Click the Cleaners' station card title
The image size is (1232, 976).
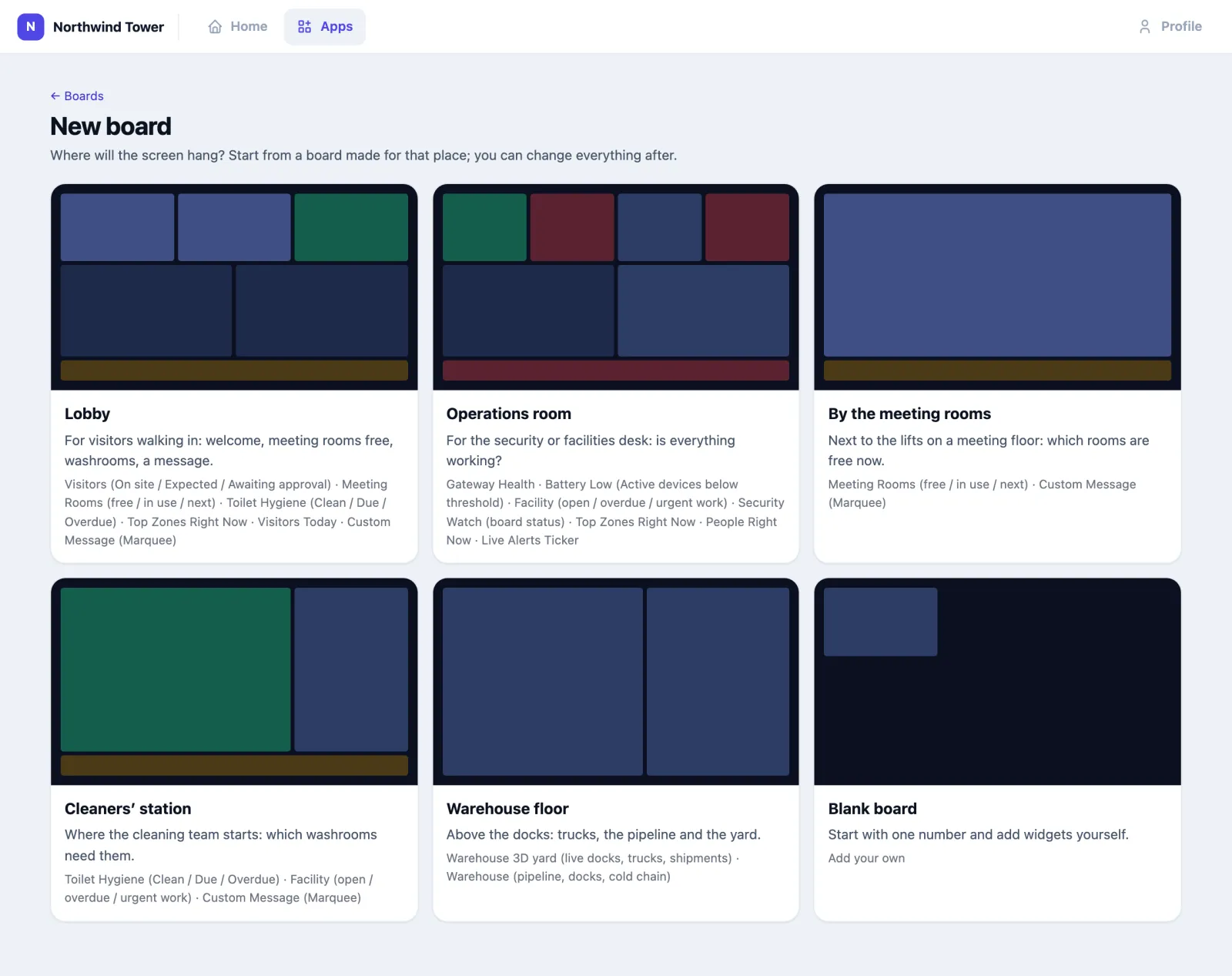pyautogui.click(x=128, y=809)
